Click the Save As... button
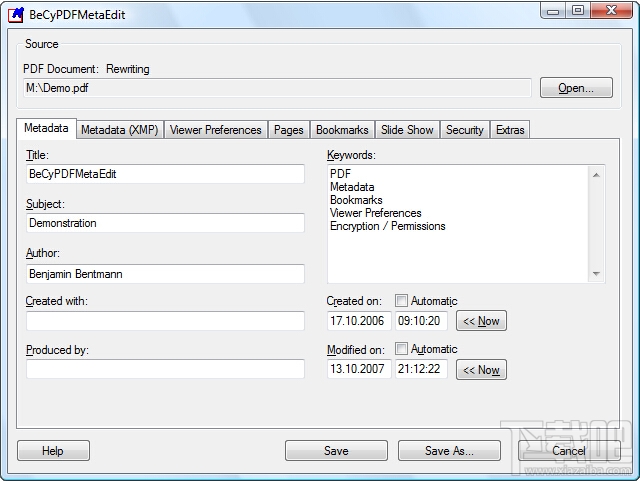Viewport: 640px width, 481px height. click(x=449, y=451)
